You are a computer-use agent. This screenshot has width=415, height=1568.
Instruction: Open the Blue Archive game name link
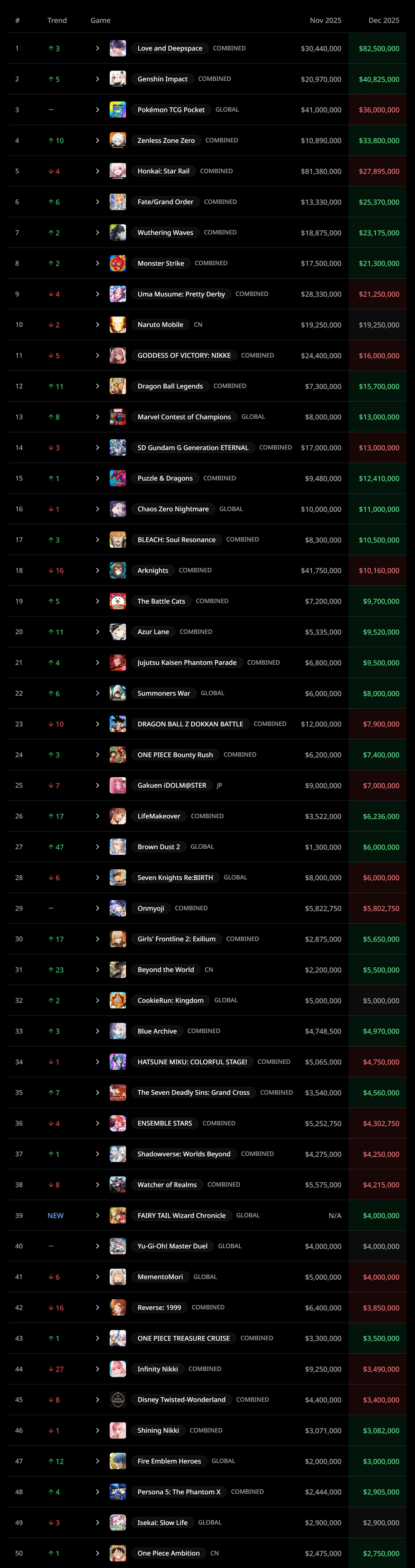[157, 1032]
